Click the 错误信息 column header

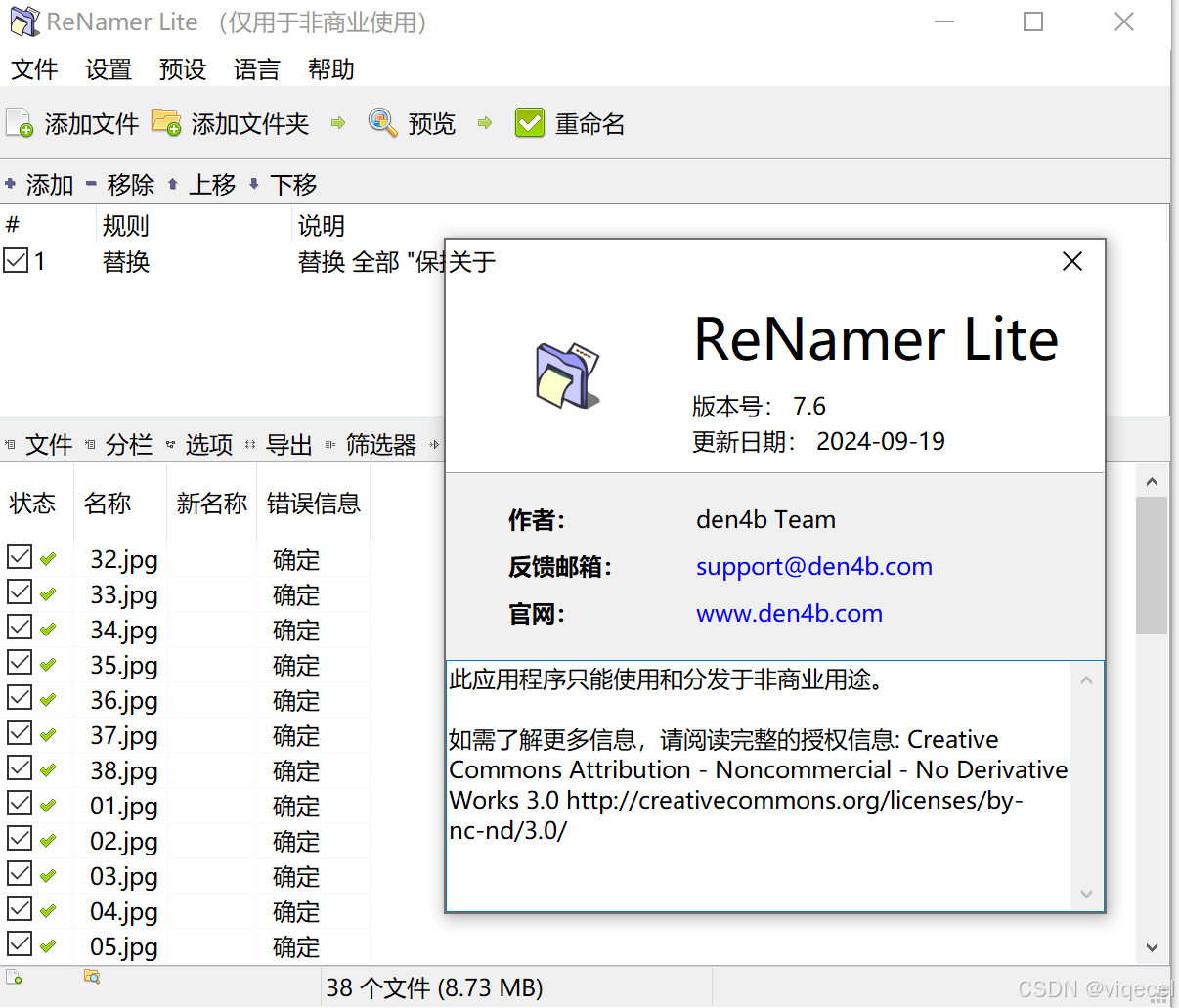[314, 504]
